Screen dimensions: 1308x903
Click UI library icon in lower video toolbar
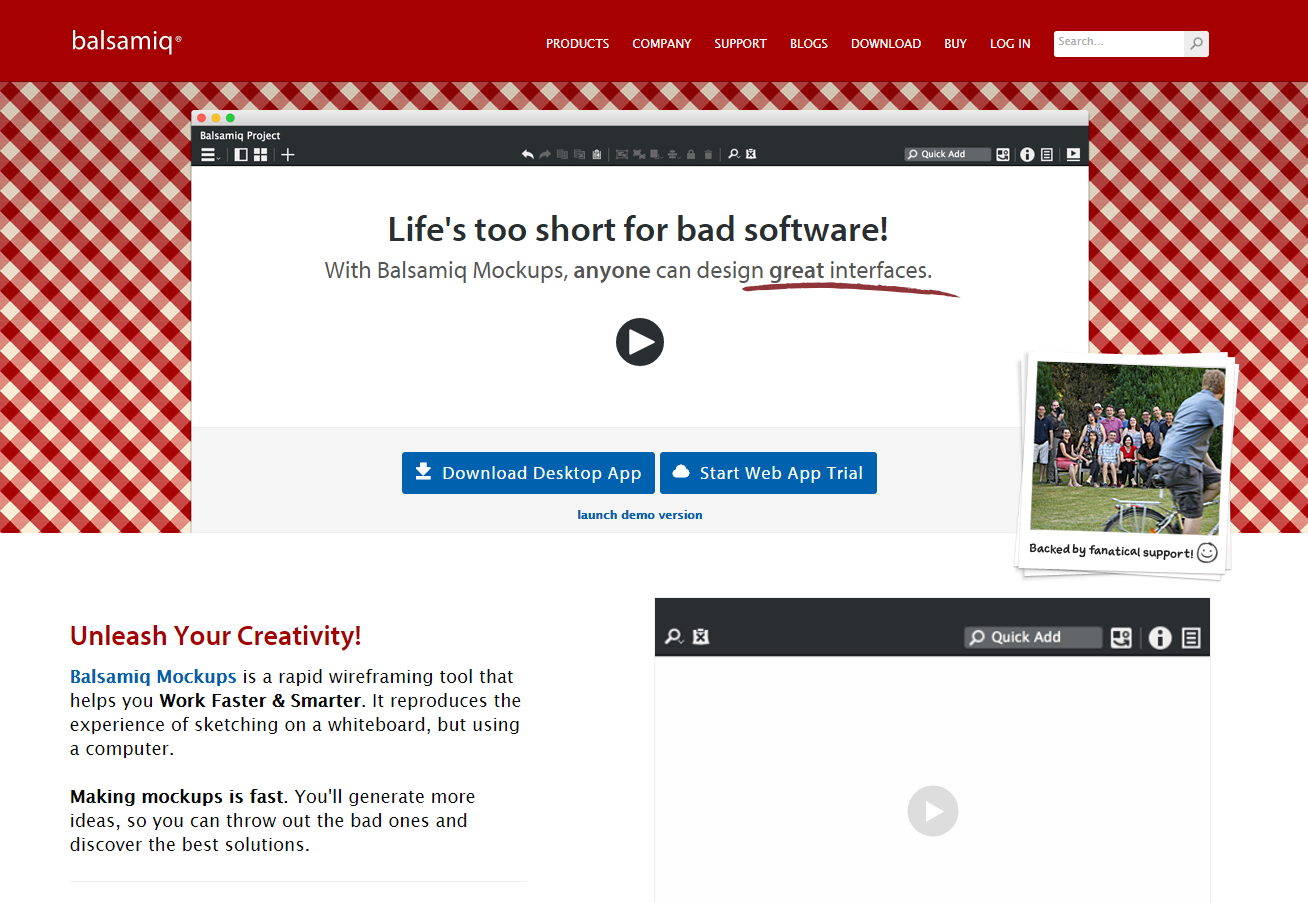tap(1121, 637)
